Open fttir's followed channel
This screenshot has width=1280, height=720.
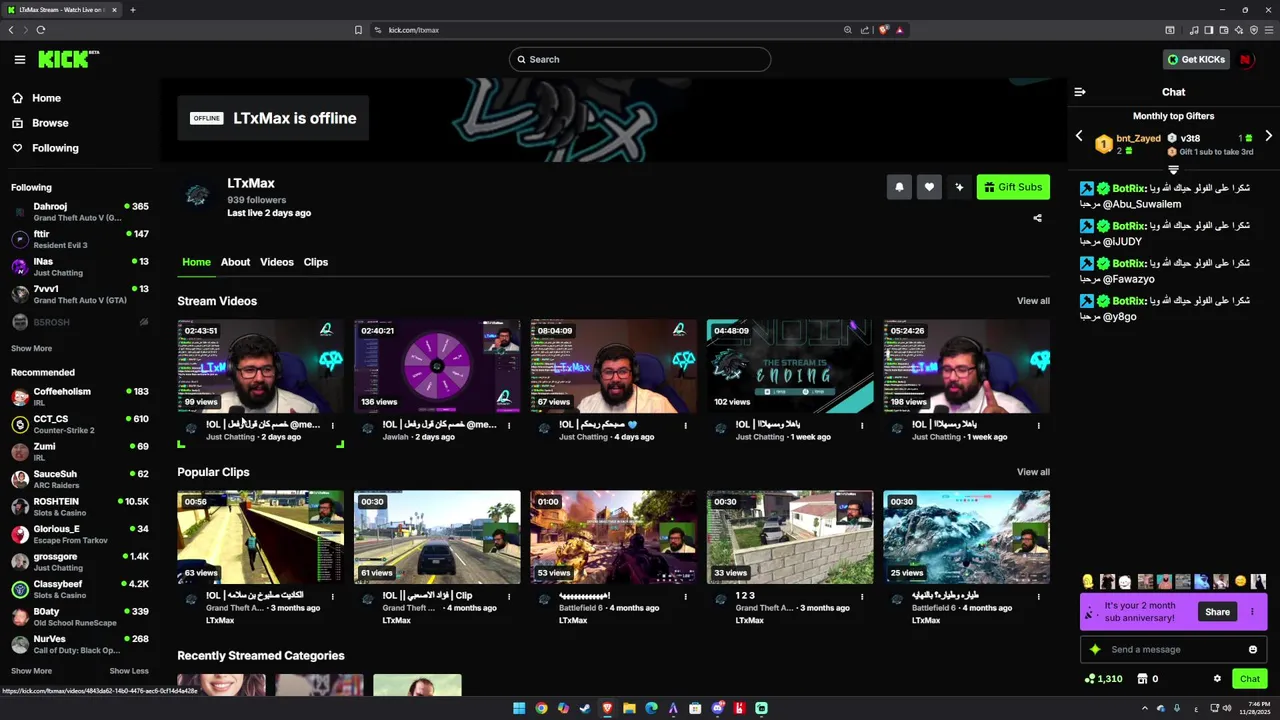click(80, 239)
